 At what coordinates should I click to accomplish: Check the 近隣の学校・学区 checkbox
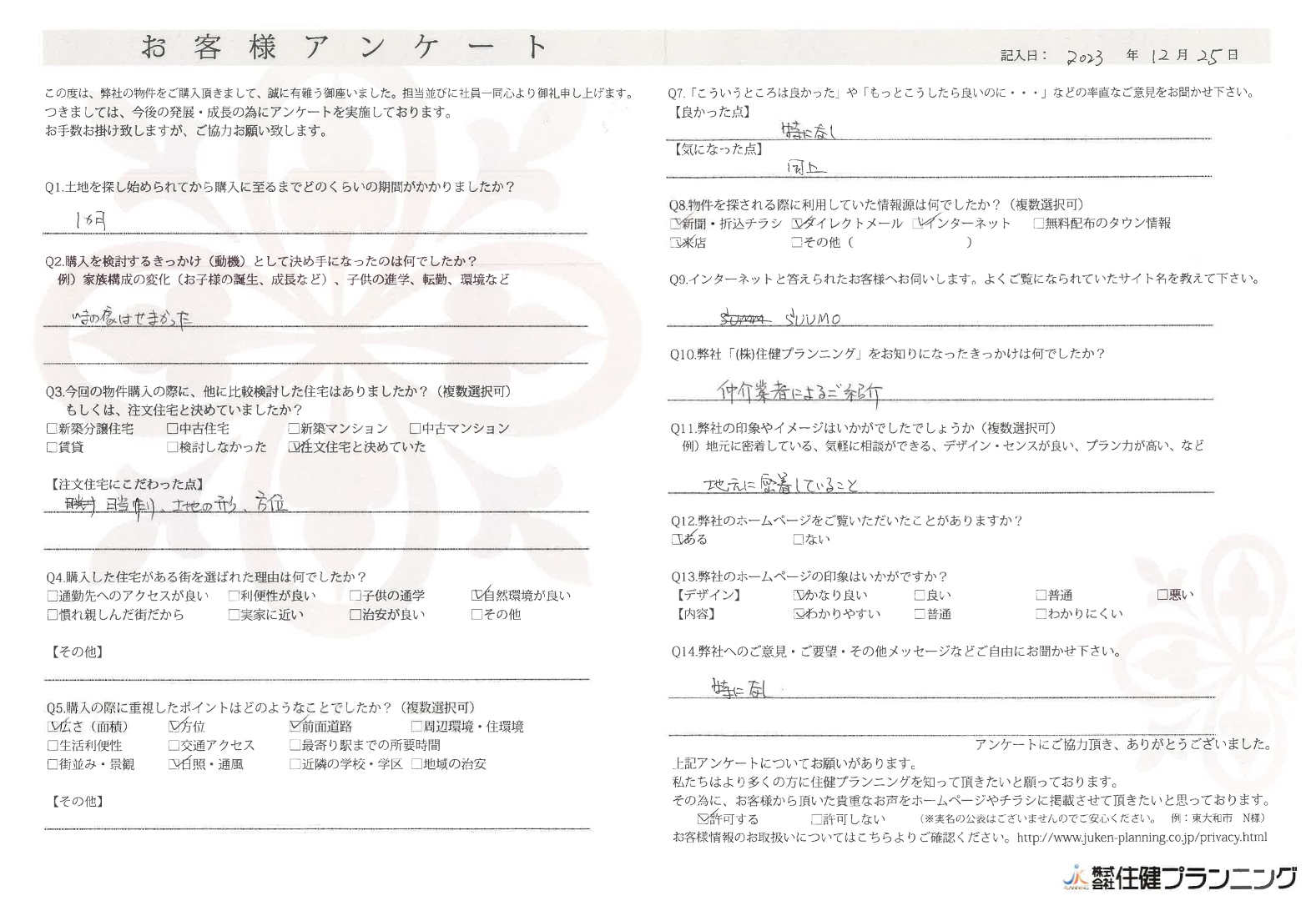(295, 764)
